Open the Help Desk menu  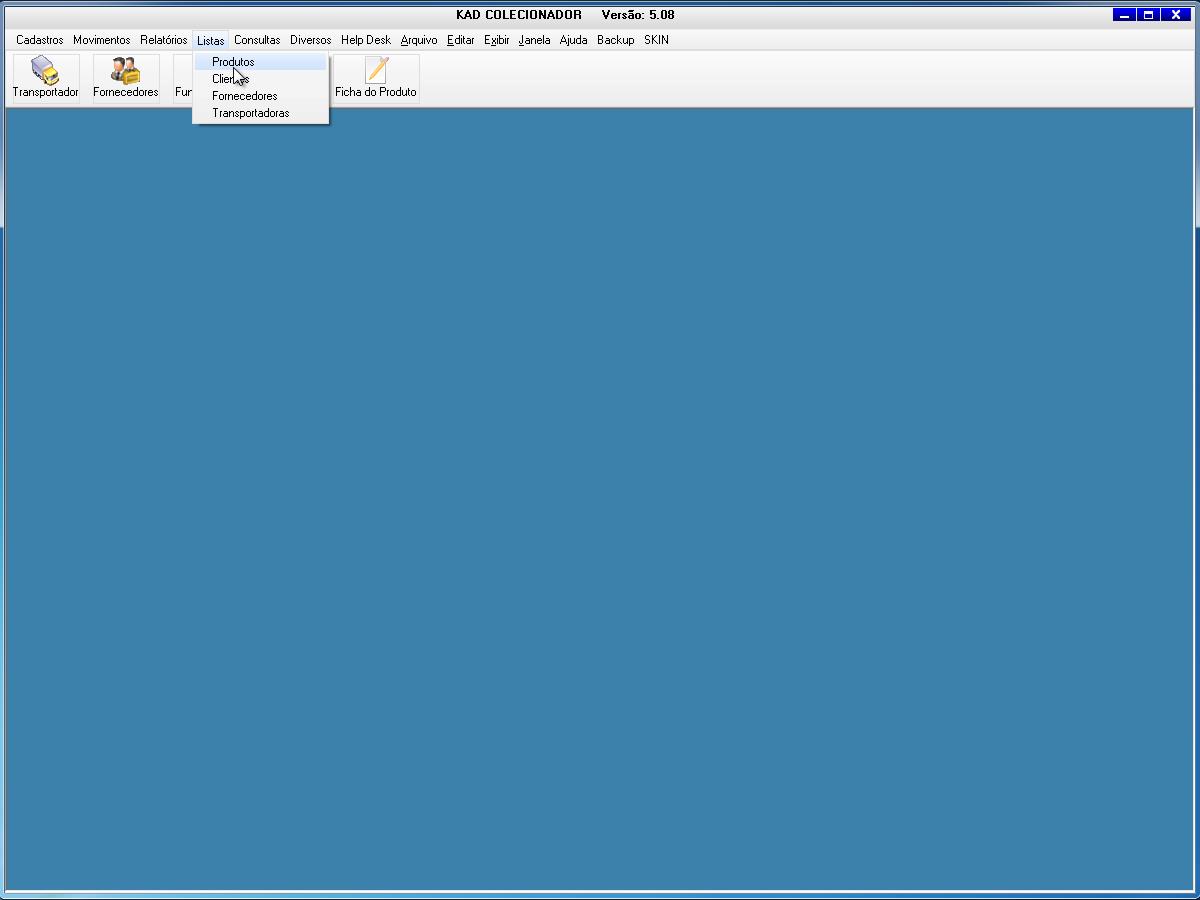tap(366, 40)
